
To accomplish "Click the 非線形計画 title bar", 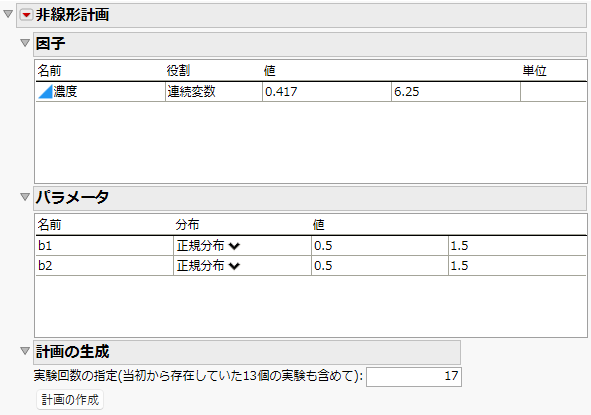I will click(301, 15).
